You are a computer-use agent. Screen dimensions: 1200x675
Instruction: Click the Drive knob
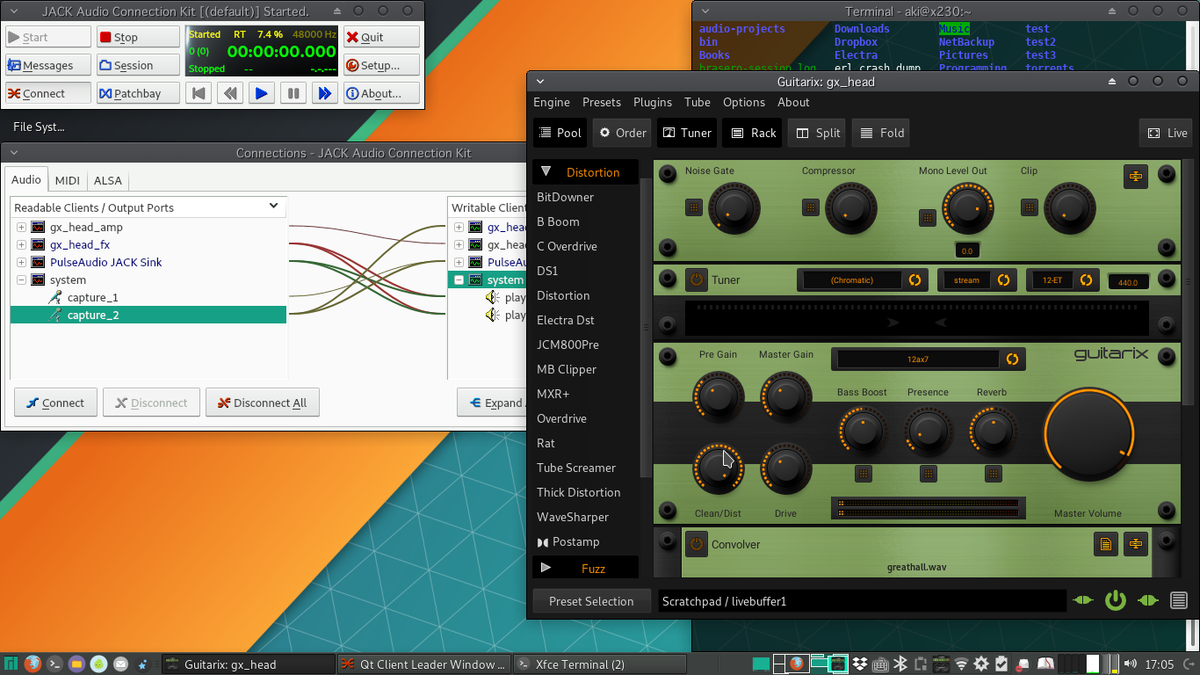(786, 467)
